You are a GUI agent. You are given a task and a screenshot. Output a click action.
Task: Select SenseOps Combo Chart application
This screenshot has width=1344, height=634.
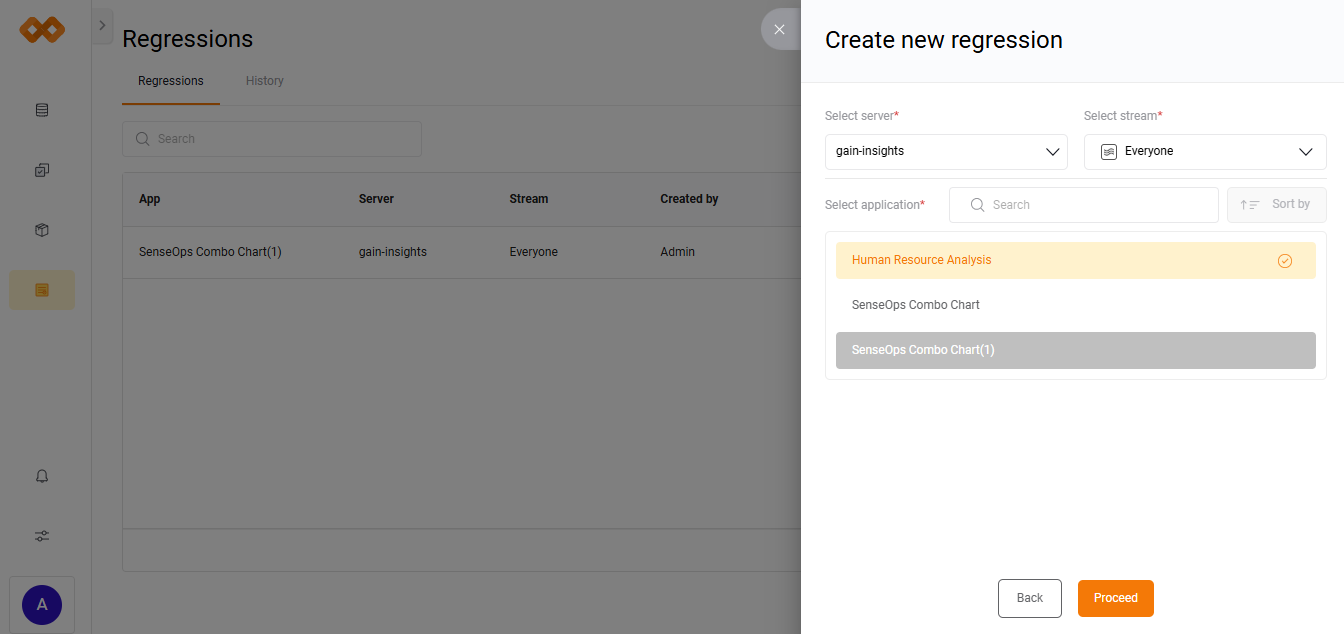coord(1075,305)
